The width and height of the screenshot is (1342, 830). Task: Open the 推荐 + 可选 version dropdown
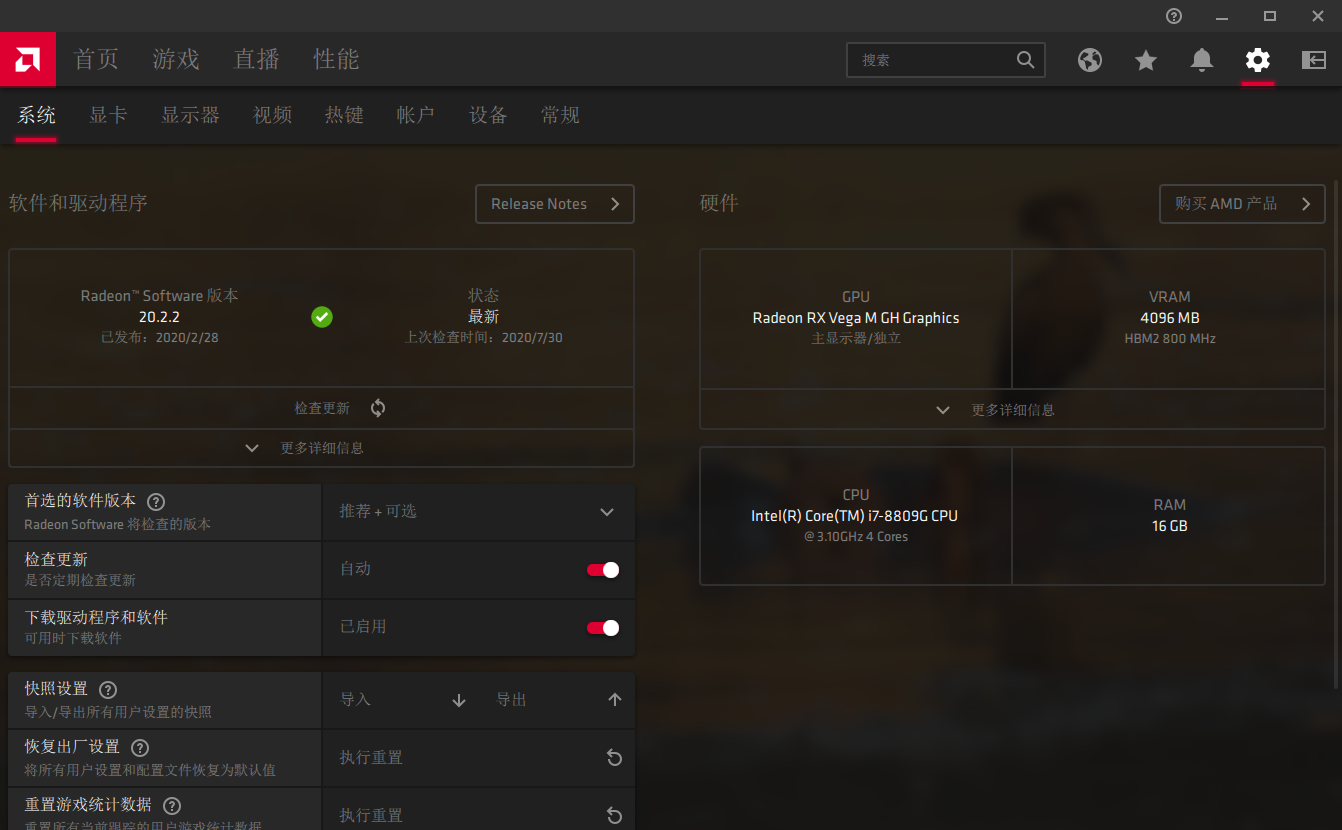(x=478, y=512)
